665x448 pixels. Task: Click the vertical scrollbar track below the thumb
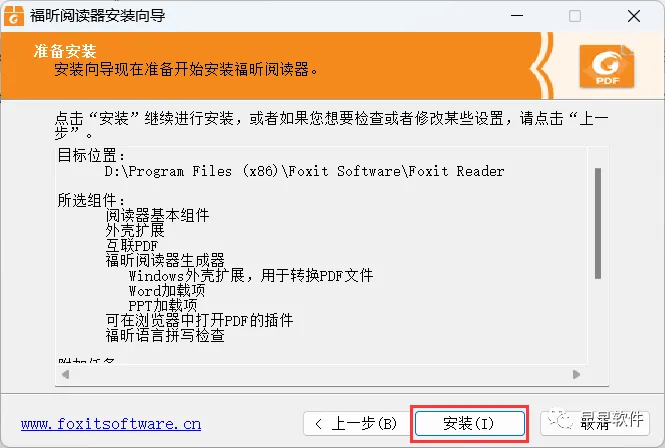click(598, 320)
